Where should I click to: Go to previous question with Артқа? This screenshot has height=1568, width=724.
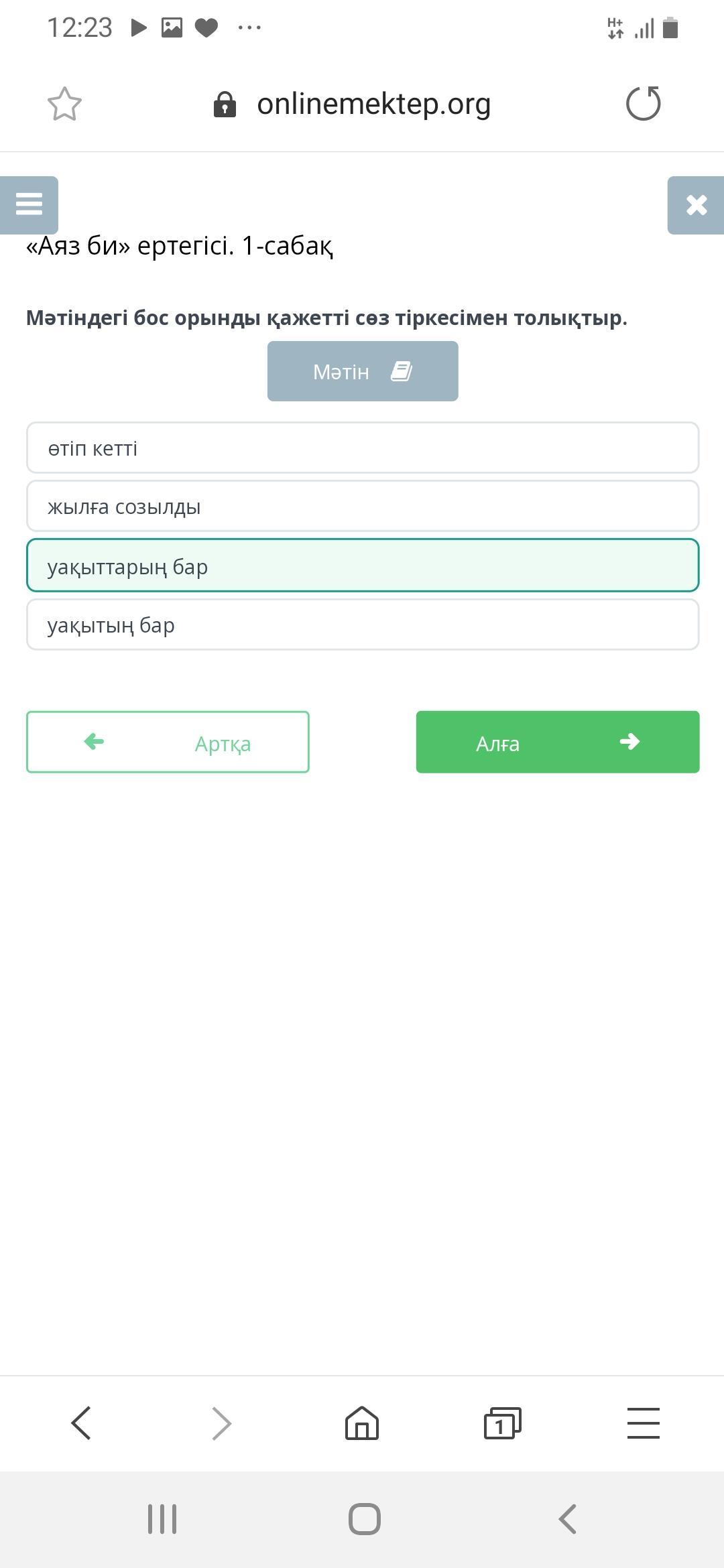tap(168, 742)
